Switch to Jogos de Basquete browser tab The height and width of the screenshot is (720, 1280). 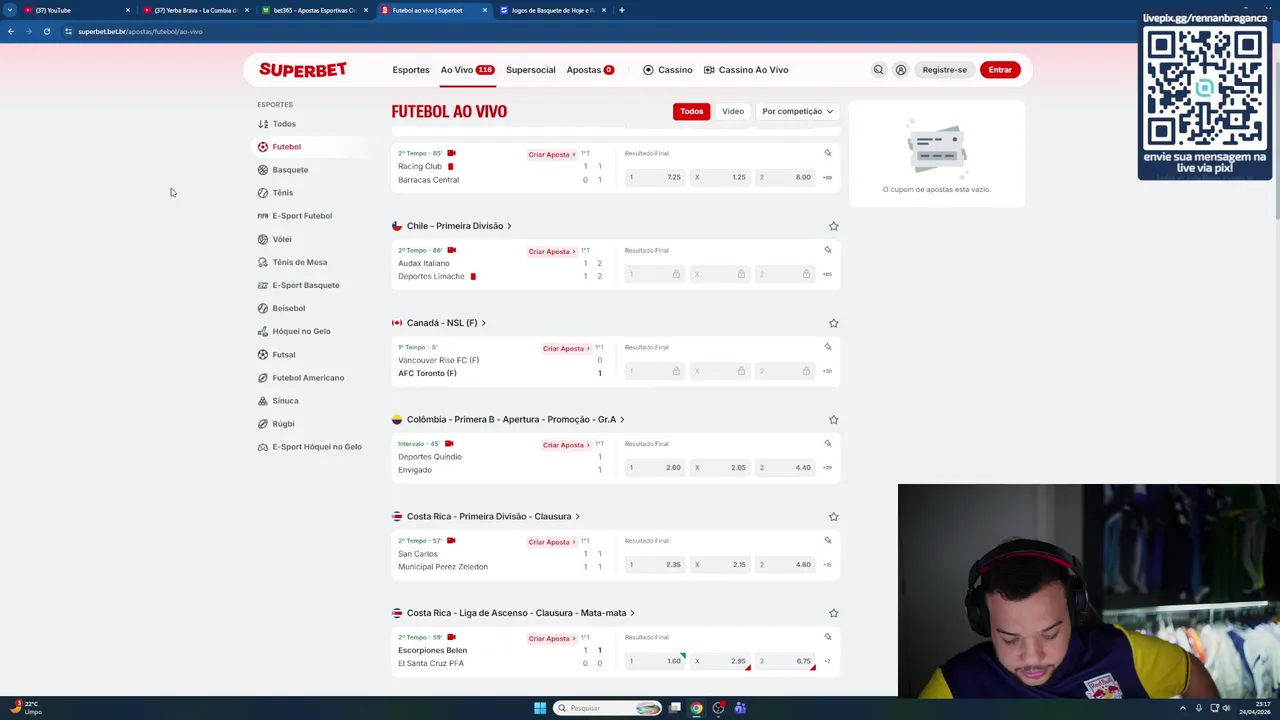tap(553, 10)
